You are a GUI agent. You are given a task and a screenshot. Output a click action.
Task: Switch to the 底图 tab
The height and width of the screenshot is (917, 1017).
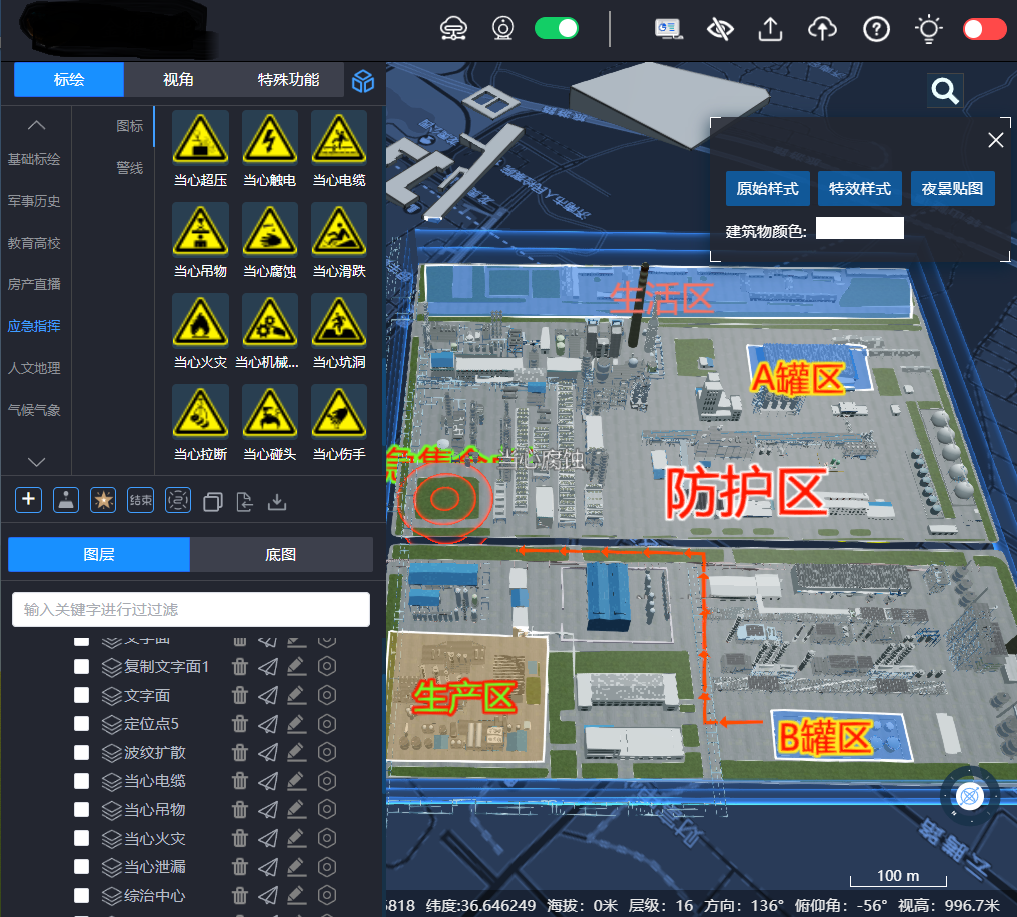(x=280, y=554)
